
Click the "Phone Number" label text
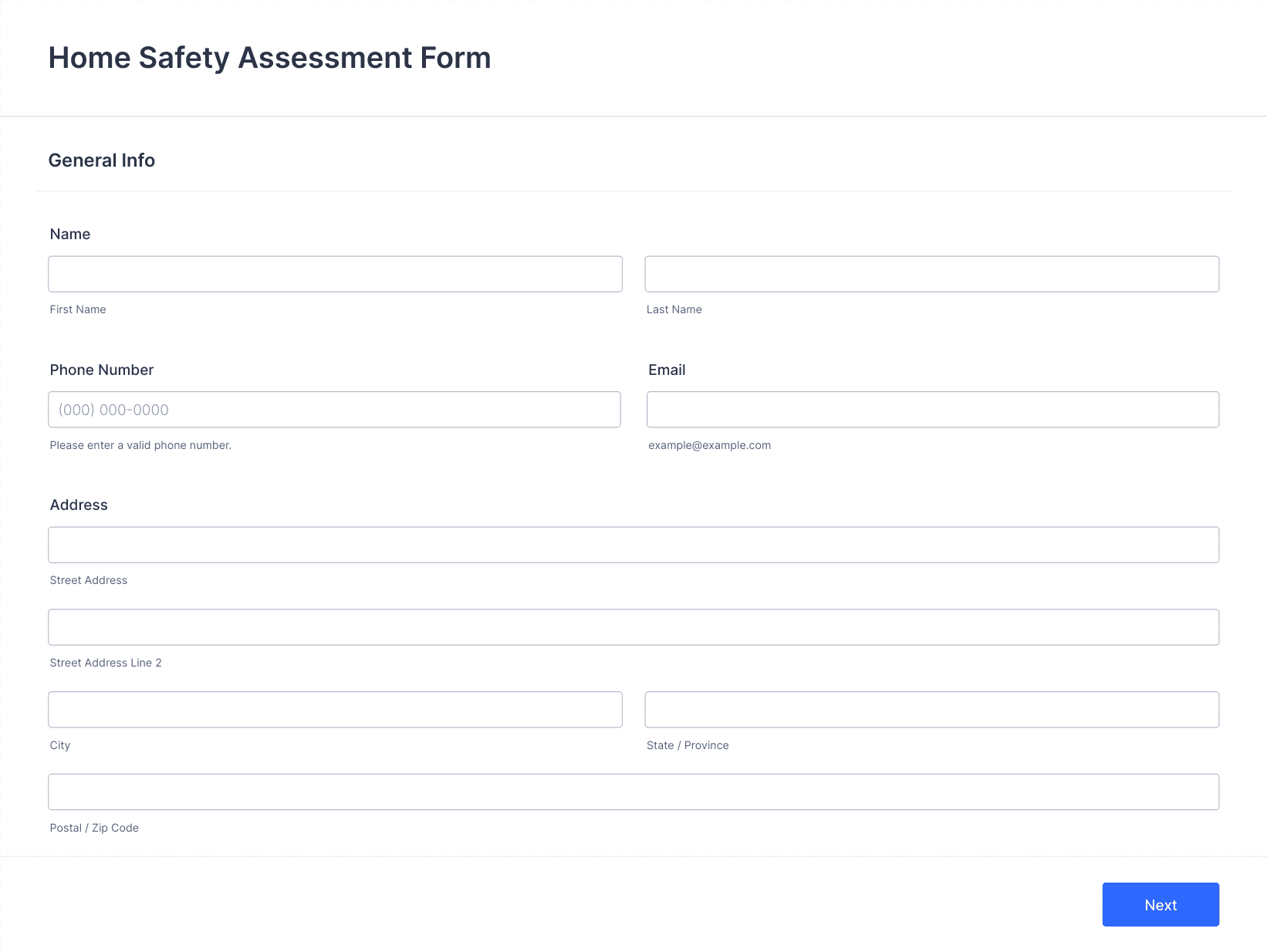point(102,370)
